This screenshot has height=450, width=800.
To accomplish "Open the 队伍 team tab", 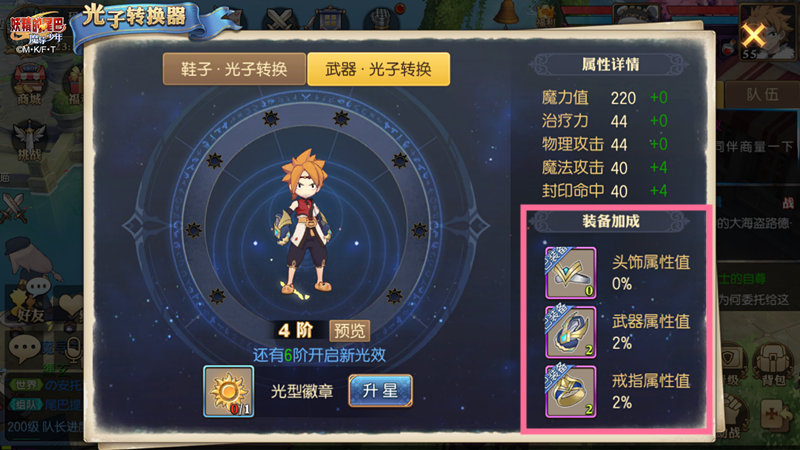I will tap(762, 94).
